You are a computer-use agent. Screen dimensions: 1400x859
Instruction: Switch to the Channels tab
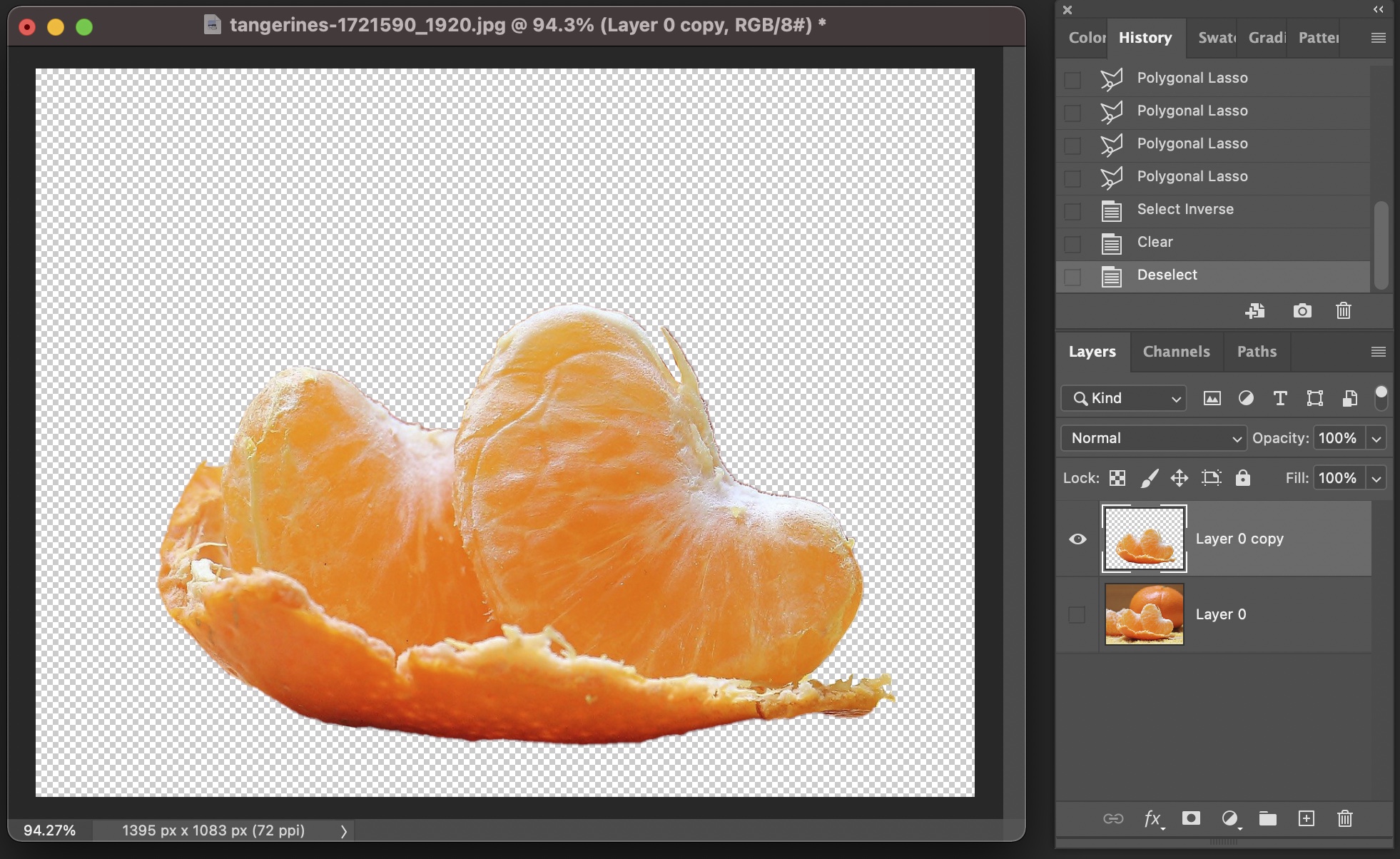point(1176,351)
